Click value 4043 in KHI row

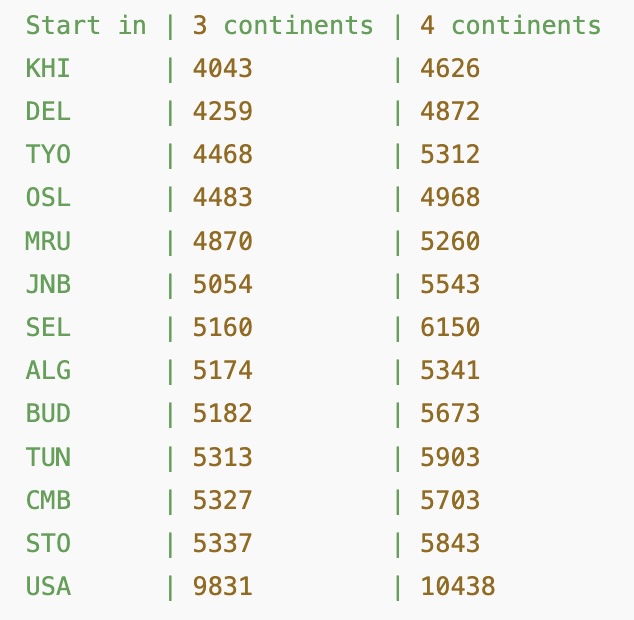(x=223, y=69)
